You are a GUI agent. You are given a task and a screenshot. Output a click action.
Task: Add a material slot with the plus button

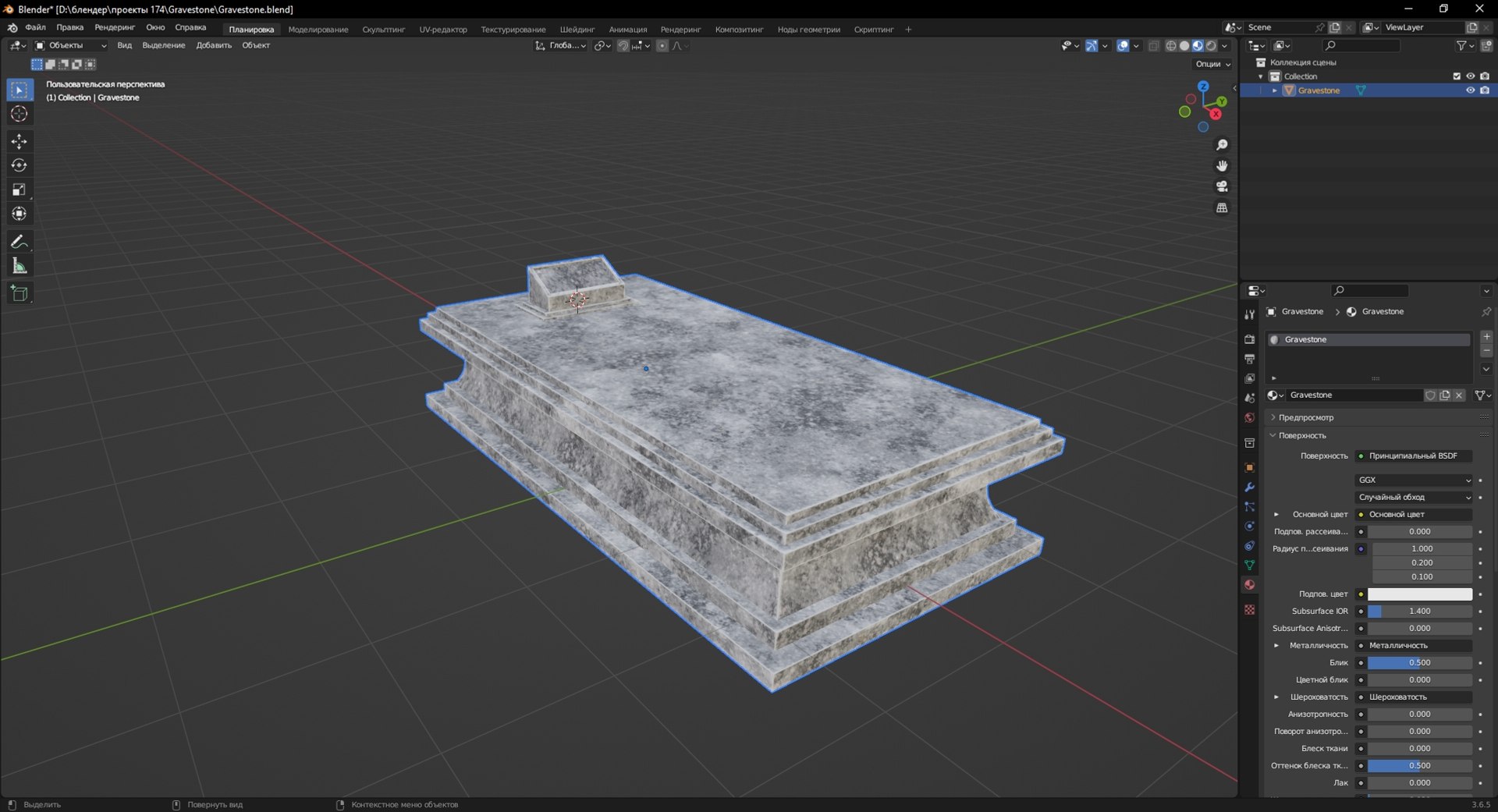pyautogui.click(x=1486, y=336)
